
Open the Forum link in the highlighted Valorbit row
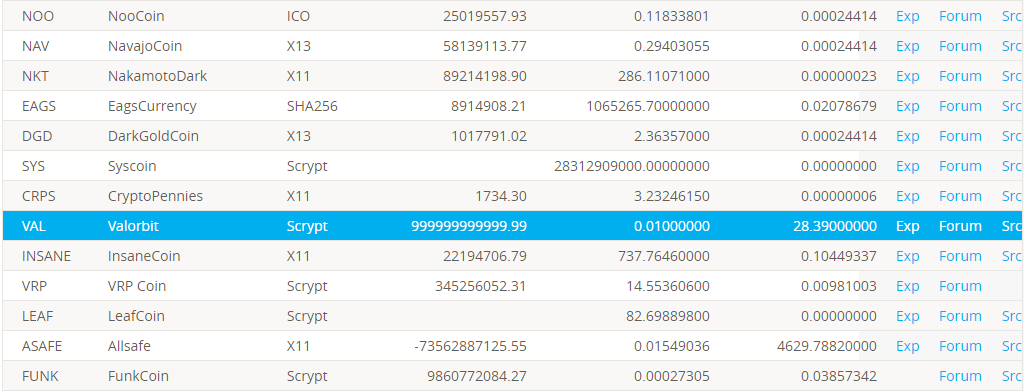click(960, 227)
